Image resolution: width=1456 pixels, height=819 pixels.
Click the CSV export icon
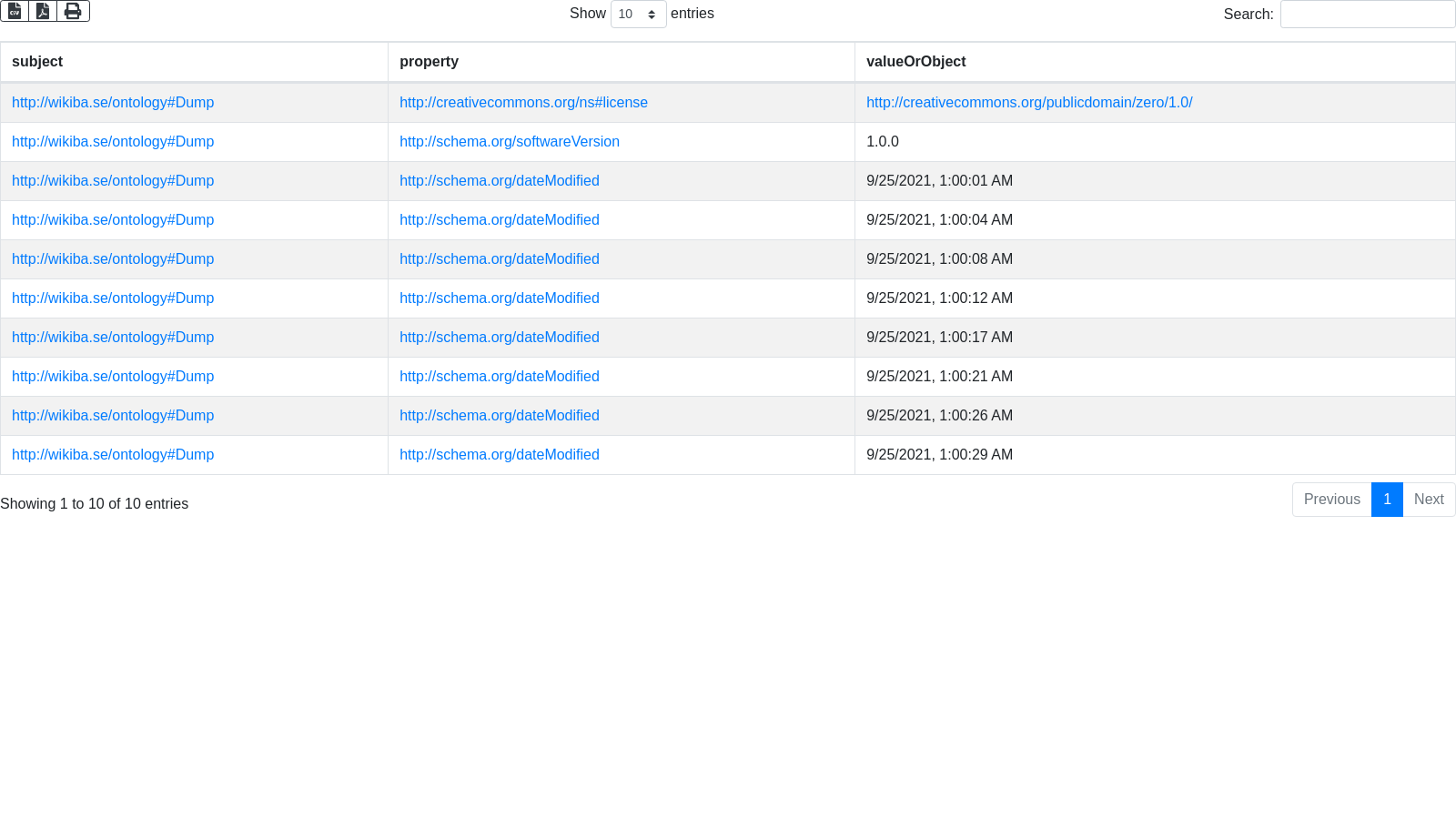(15, 11)
